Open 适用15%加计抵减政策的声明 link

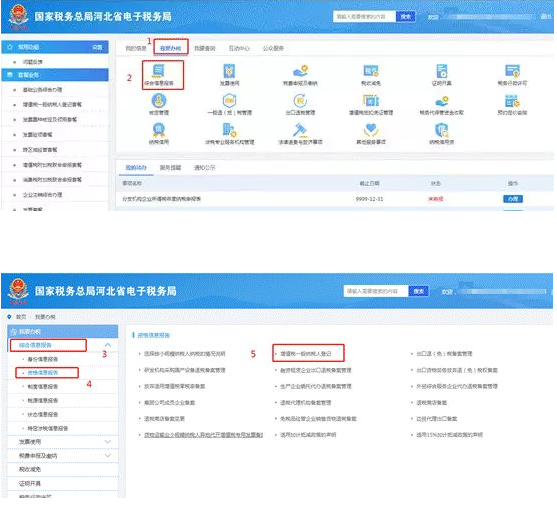(x=449, y=435)
